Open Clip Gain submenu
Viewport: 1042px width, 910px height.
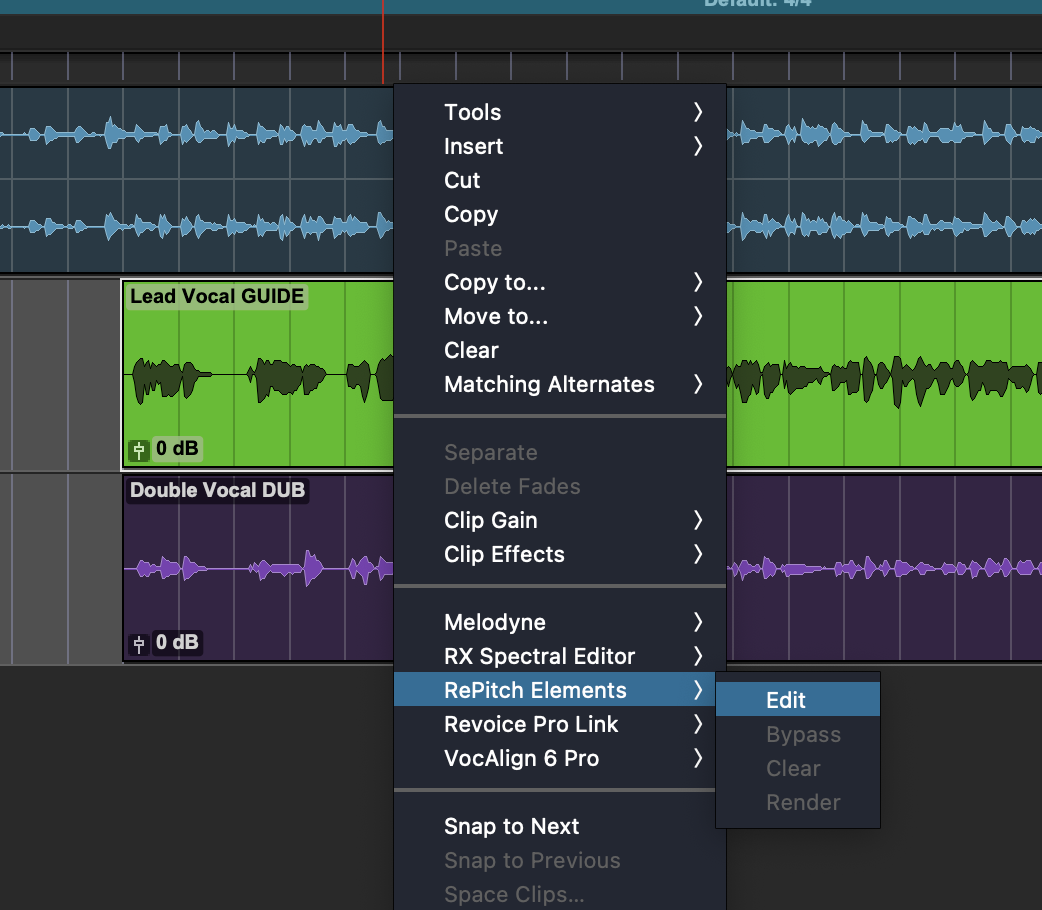[x=491, y=520]
